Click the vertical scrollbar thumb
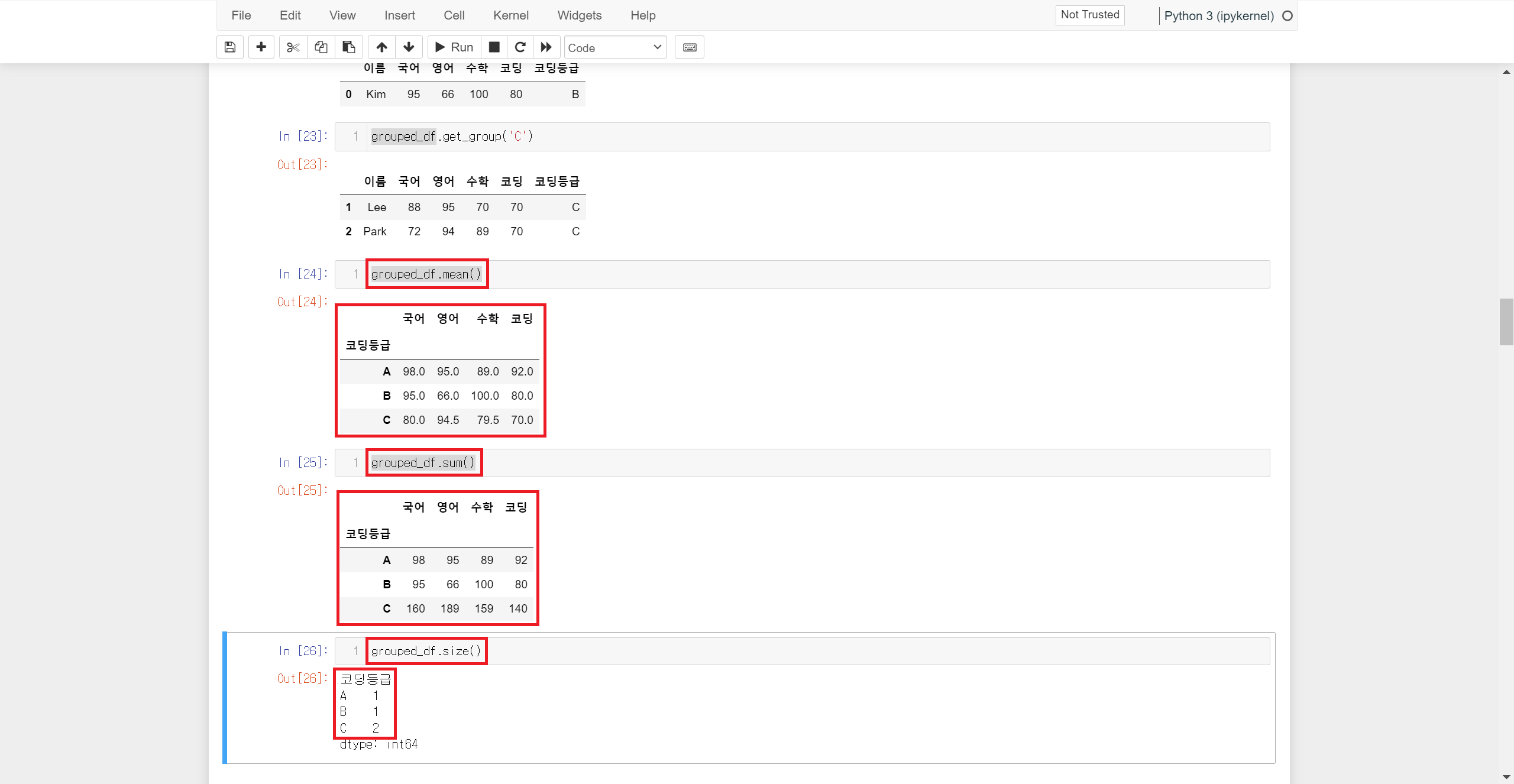Image resolution: width=1514 pixels, height=784 pixels. [1506, 322]
